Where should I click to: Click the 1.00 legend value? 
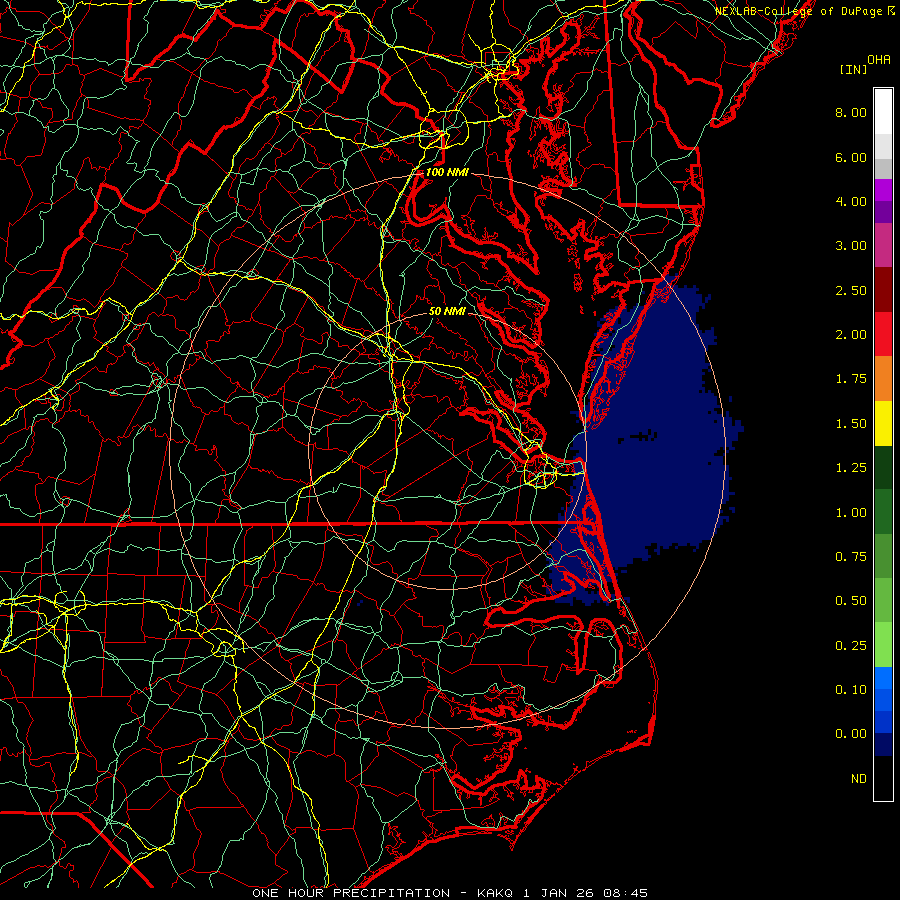coord(851,513)
